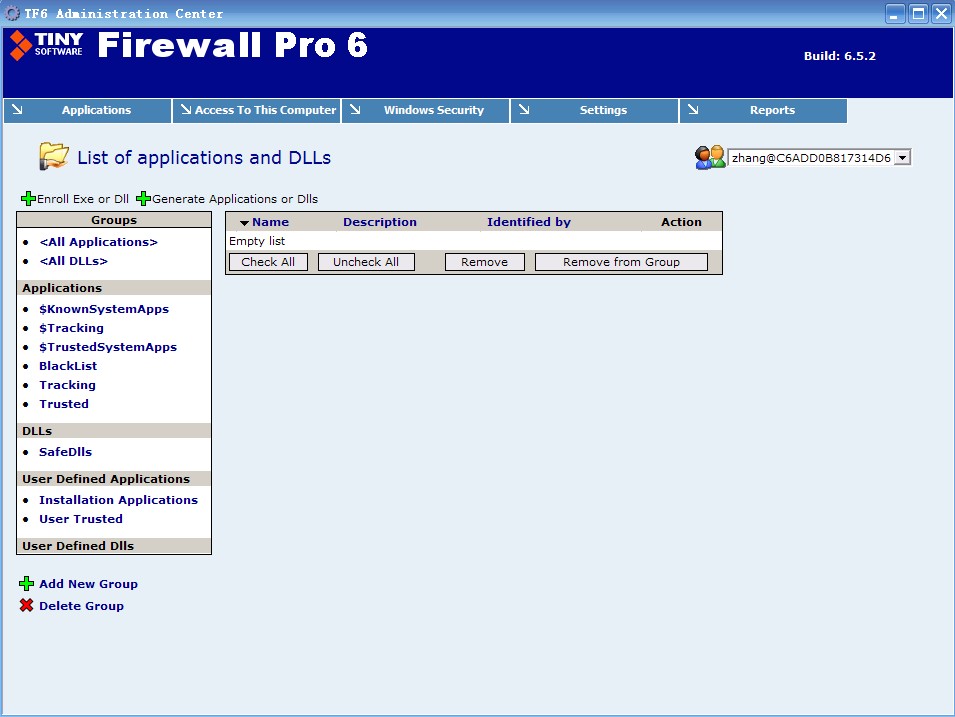Open the User Trusted group
Viewport: 955px width, 717px height.
(81, 519)
